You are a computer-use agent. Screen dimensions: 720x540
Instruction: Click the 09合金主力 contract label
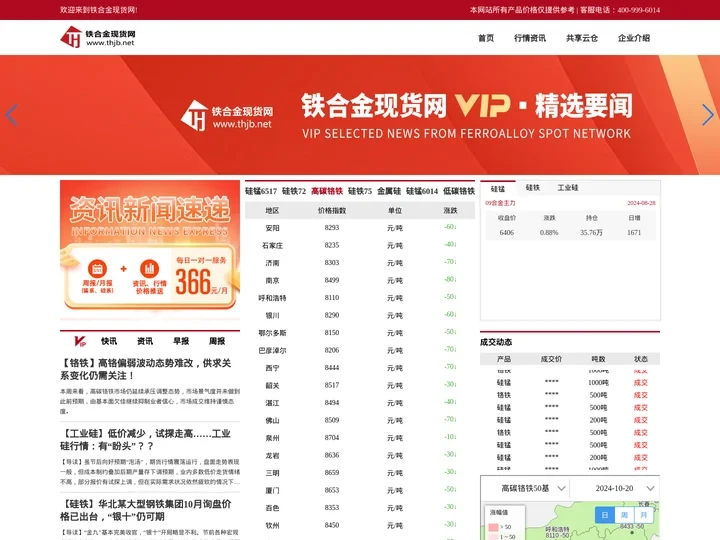pos(500,203)
